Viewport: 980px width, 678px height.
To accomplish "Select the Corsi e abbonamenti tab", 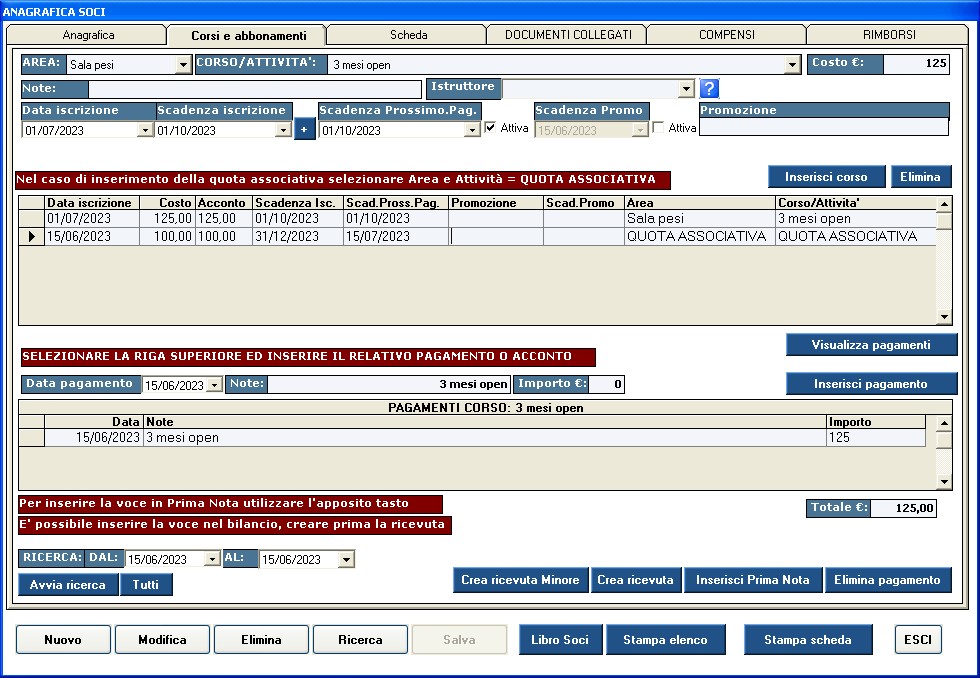I will point(249,36).
